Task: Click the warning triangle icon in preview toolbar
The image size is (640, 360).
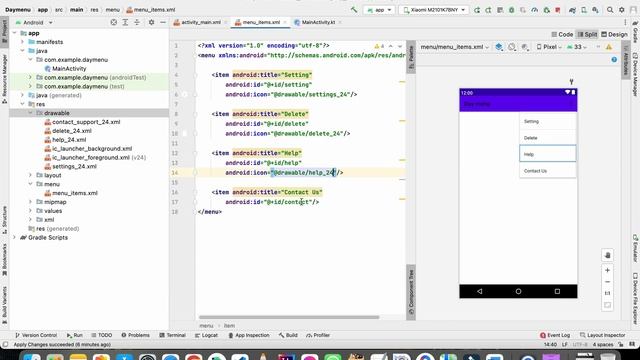Action: click(609, 47)
